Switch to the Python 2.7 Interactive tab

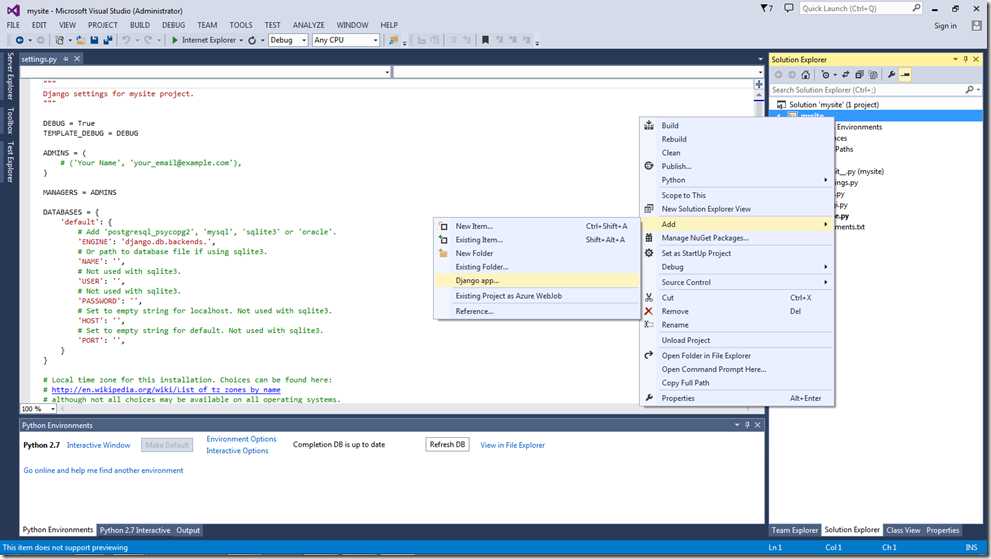136,530
